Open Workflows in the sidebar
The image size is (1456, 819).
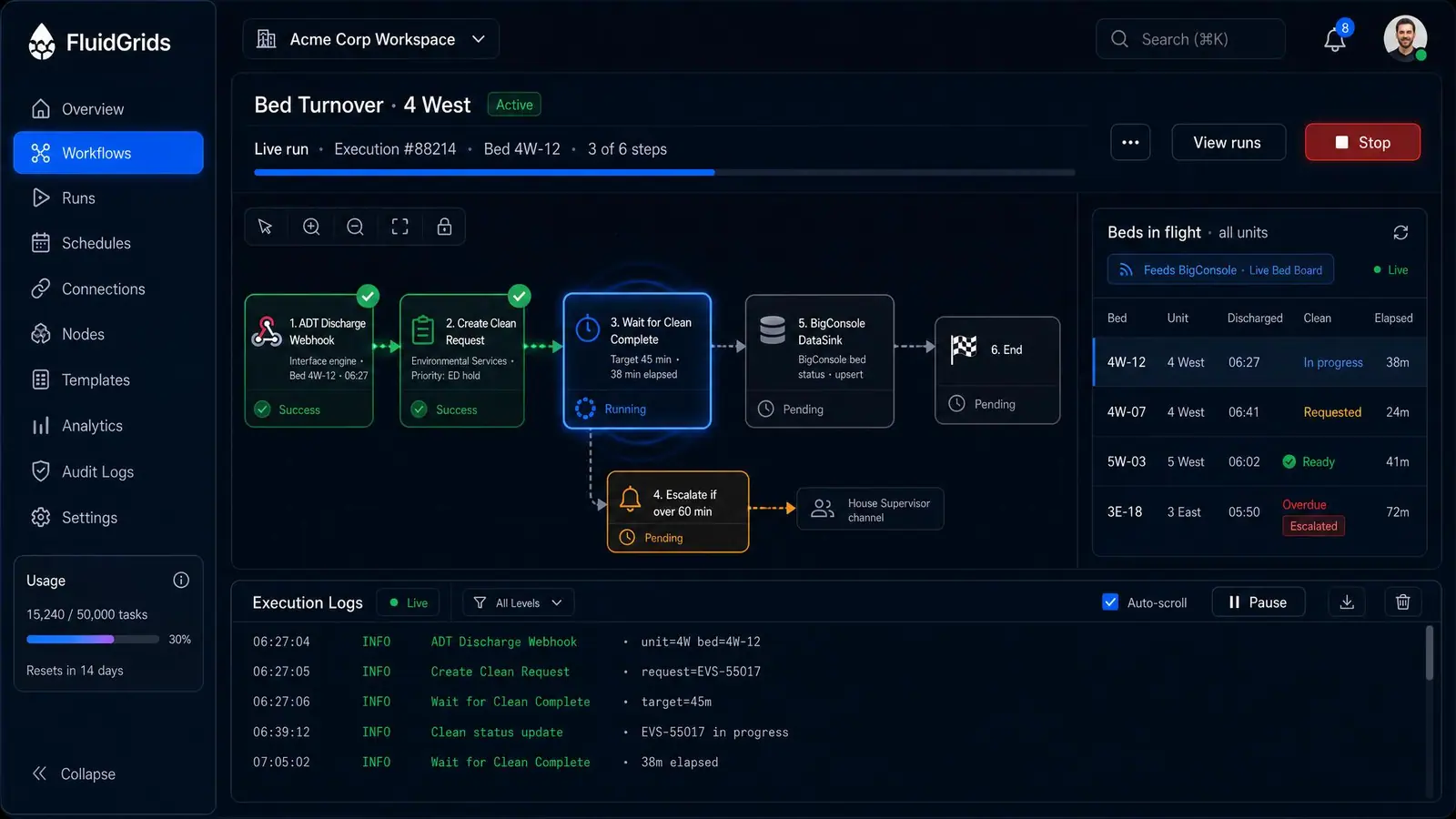point(108,153)
